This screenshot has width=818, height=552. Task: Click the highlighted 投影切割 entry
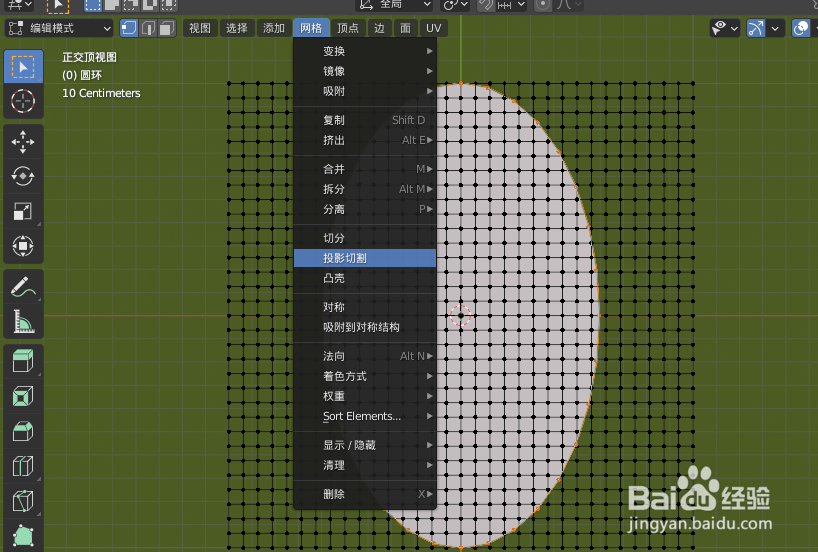click(x=365, y=258)
